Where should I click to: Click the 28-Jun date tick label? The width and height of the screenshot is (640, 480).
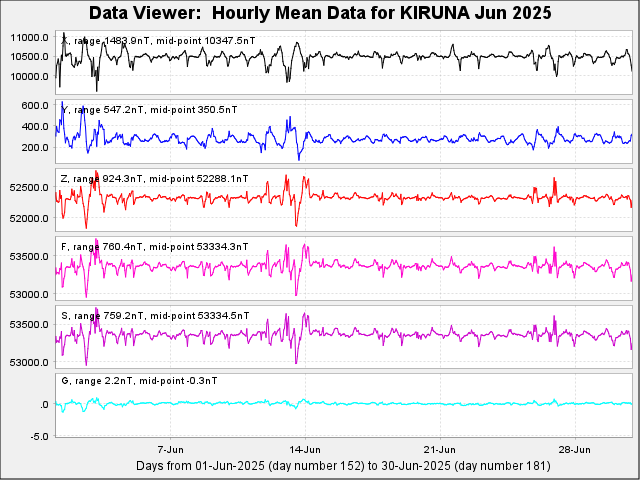pyautogui.click(x=575, y=450)
